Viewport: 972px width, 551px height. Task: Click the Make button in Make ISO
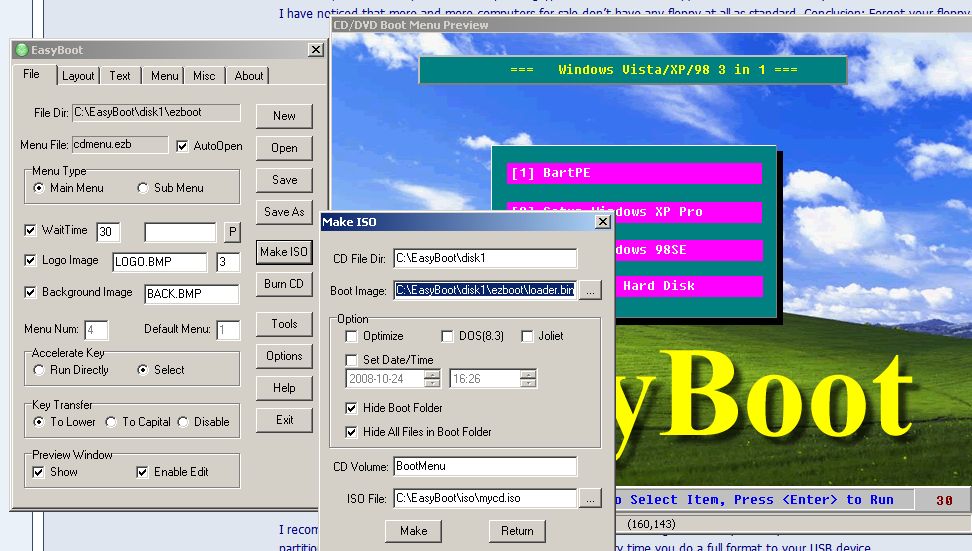413,531
